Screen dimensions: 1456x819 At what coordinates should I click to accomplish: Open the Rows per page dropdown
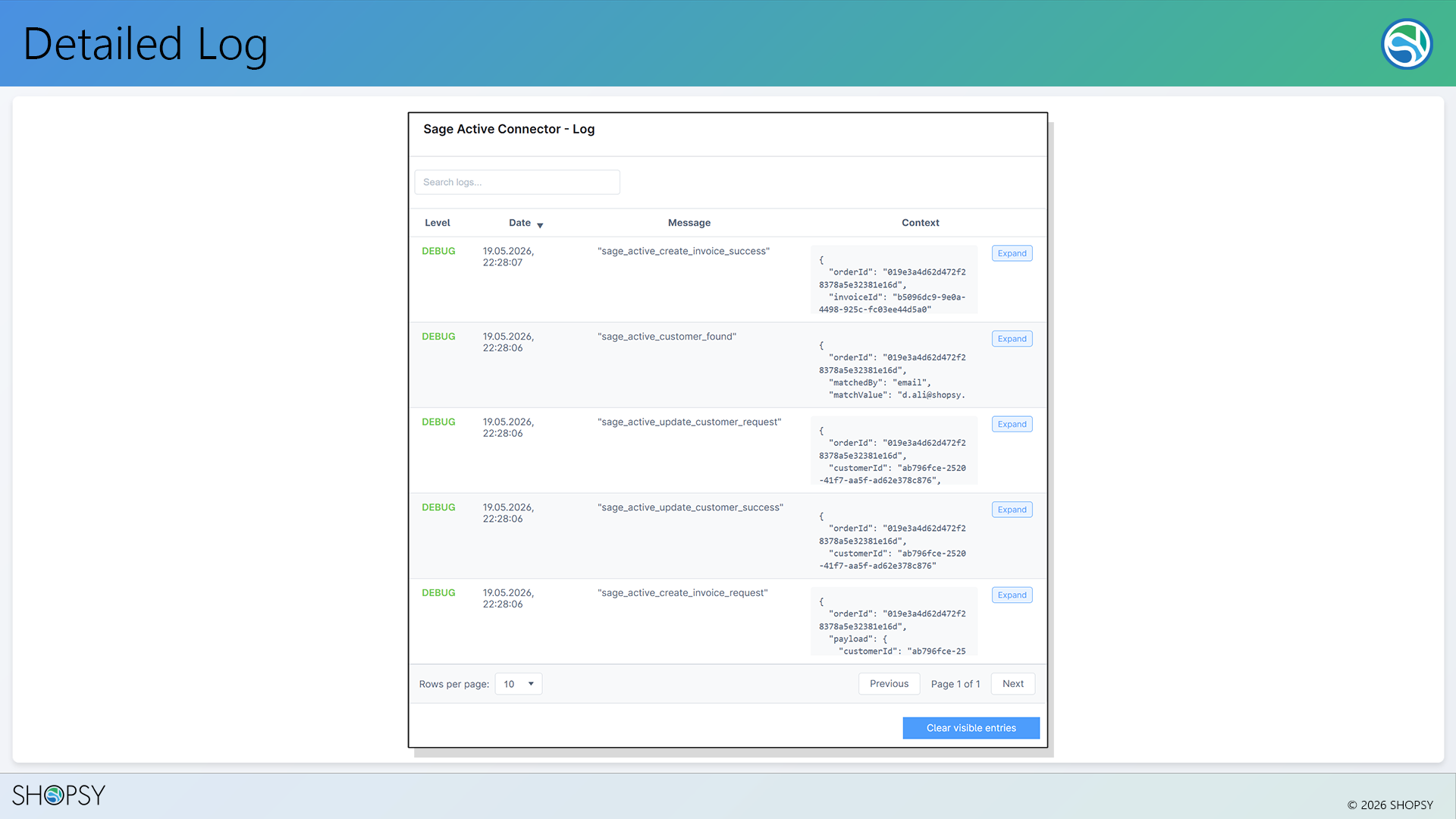(x=519, y=684)
